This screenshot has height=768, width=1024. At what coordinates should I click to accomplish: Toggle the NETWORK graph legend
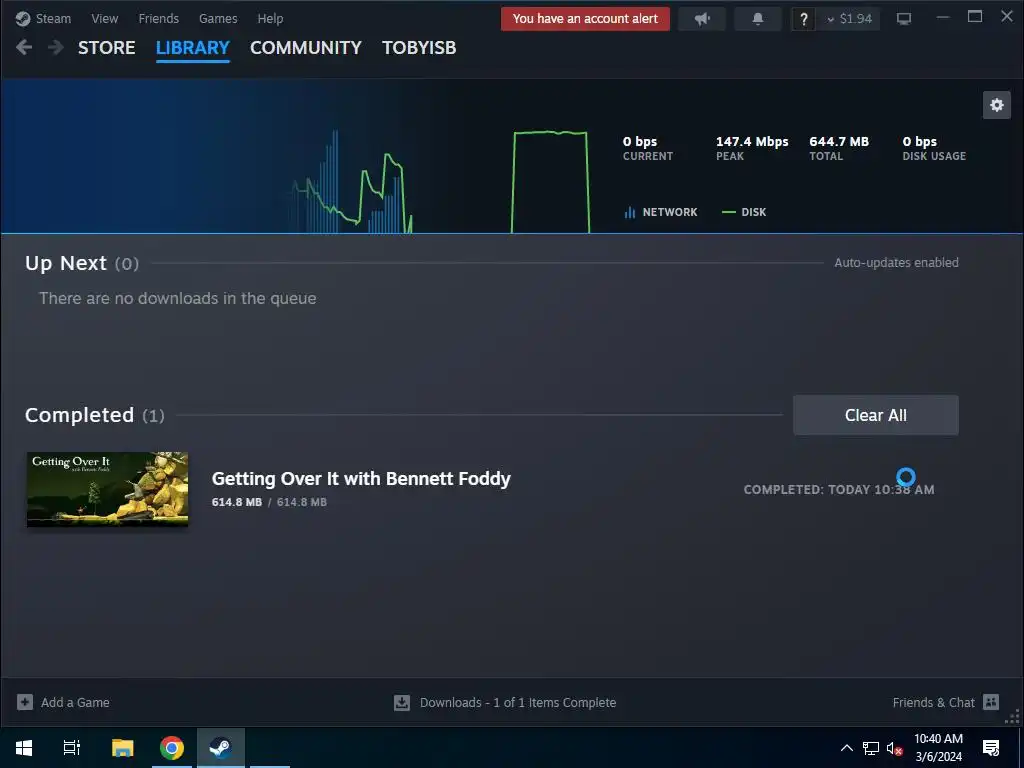[x=661, y=212]
